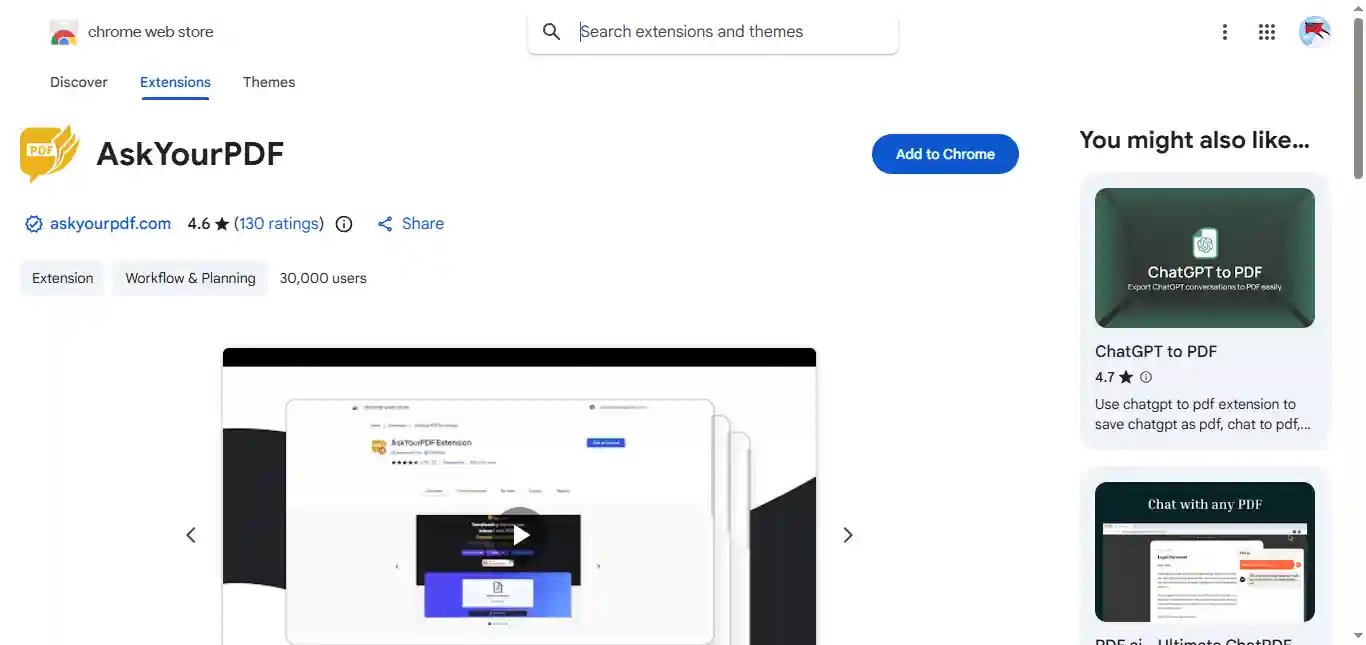Image resolution: width=1366 pixels, height=645 pixels.
Task: Switch to the Discover tab
Action: tap(79, 82)
